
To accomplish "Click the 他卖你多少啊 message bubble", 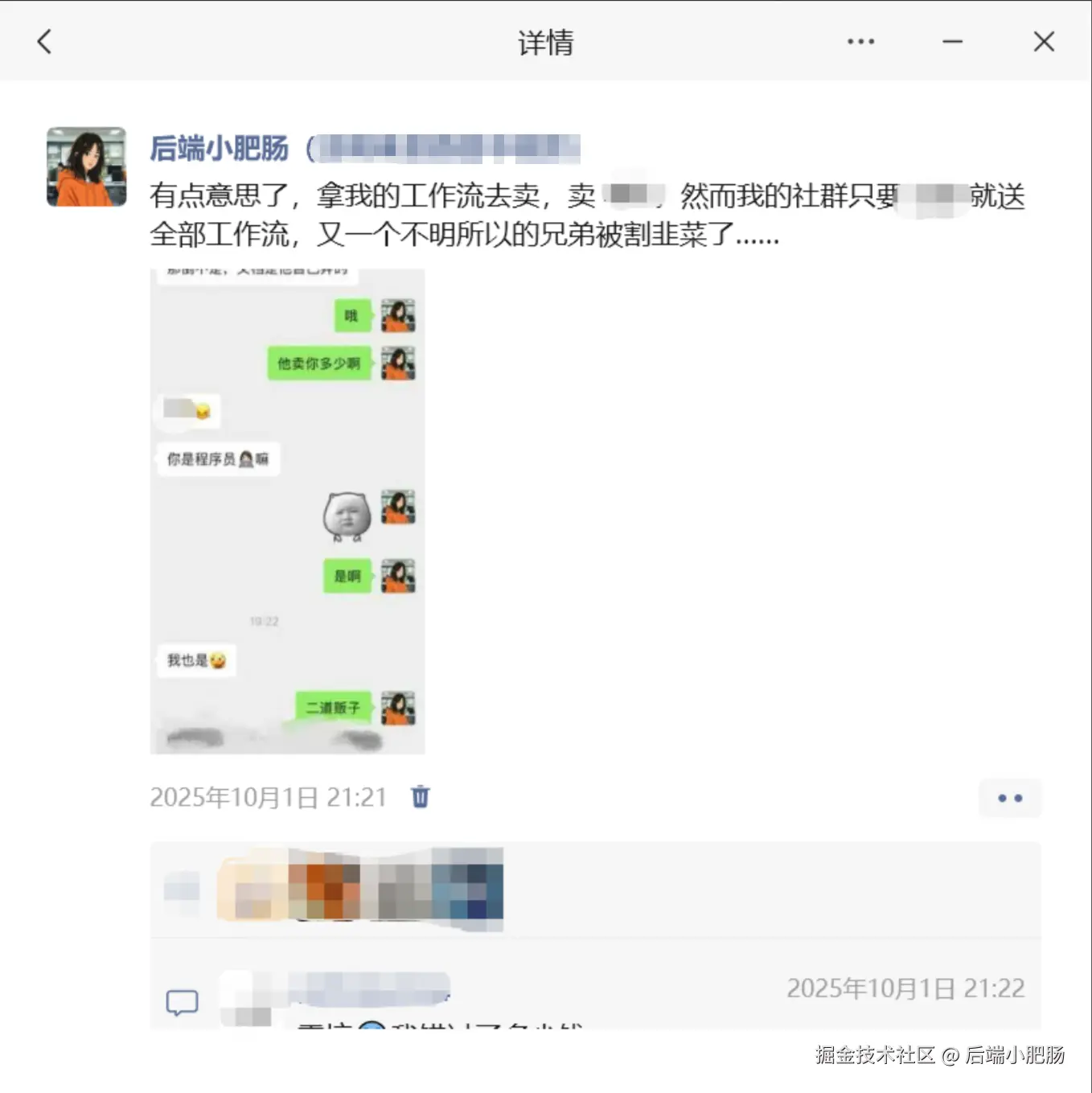I will coord(319,364).
